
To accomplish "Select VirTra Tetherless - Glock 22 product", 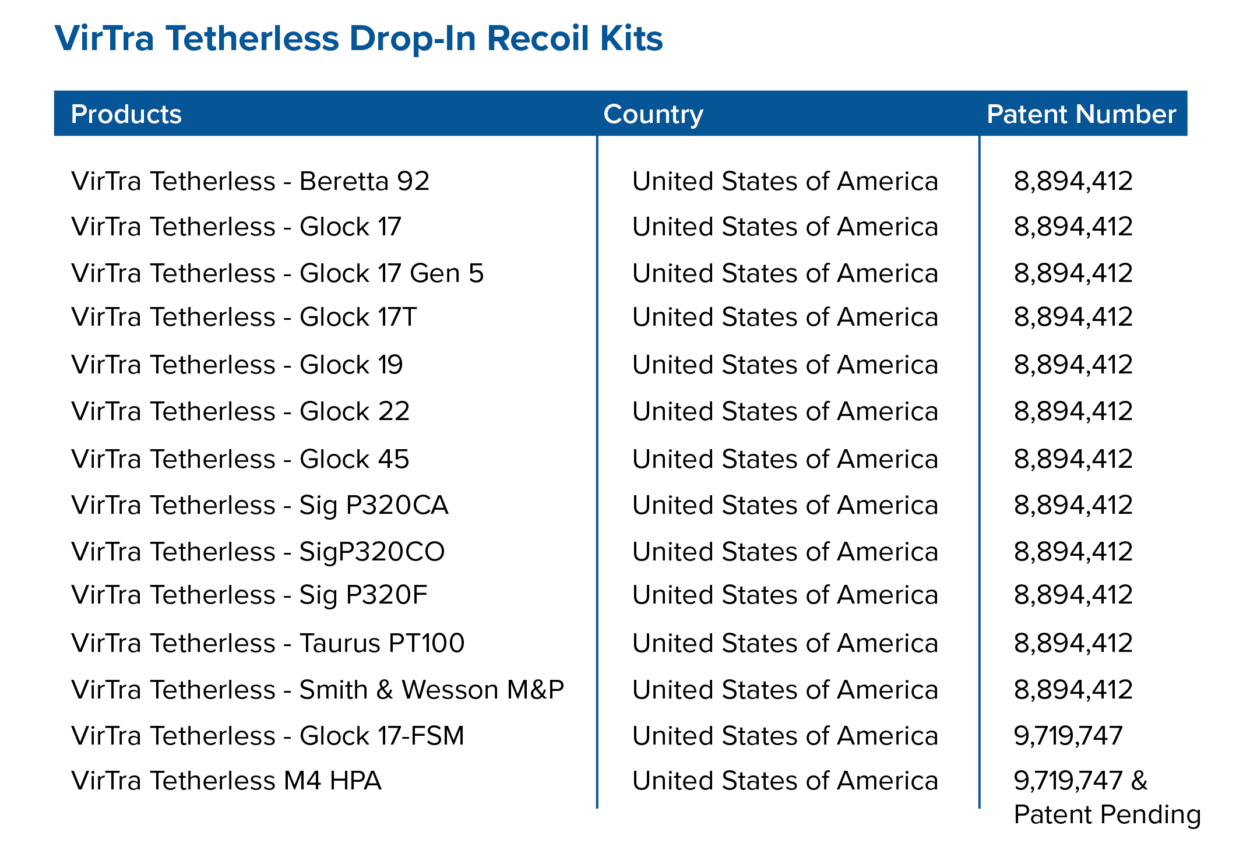I will (x=240, y=411).
